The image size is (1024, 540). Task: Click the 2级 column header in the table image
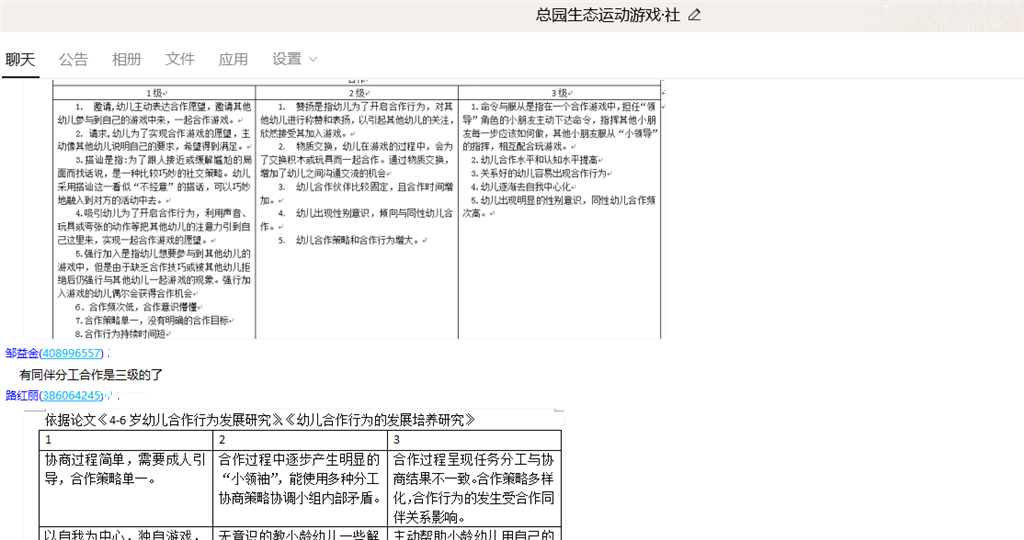357,92
